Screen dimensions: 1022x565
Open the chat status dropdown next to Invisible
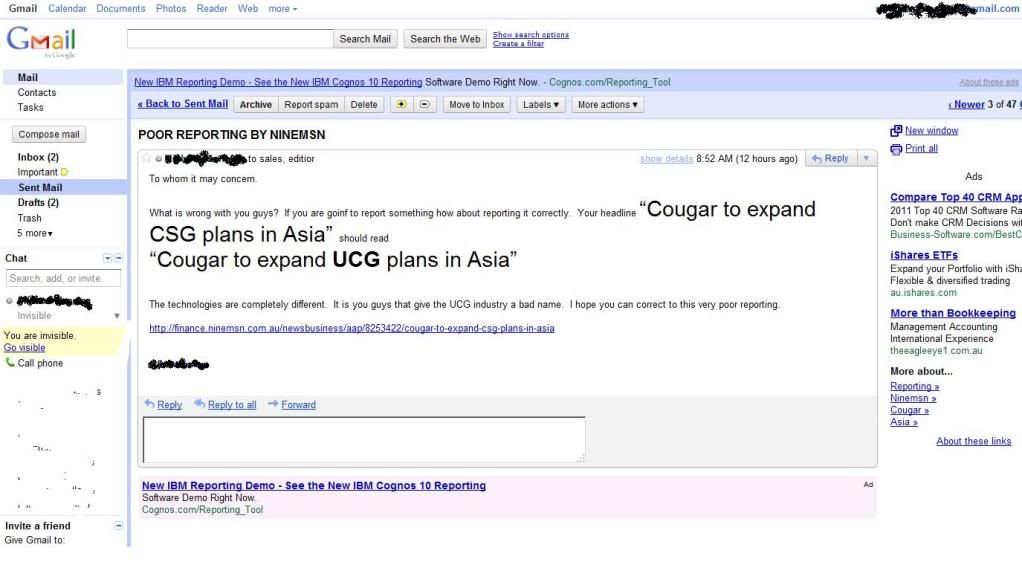[117, 316]
